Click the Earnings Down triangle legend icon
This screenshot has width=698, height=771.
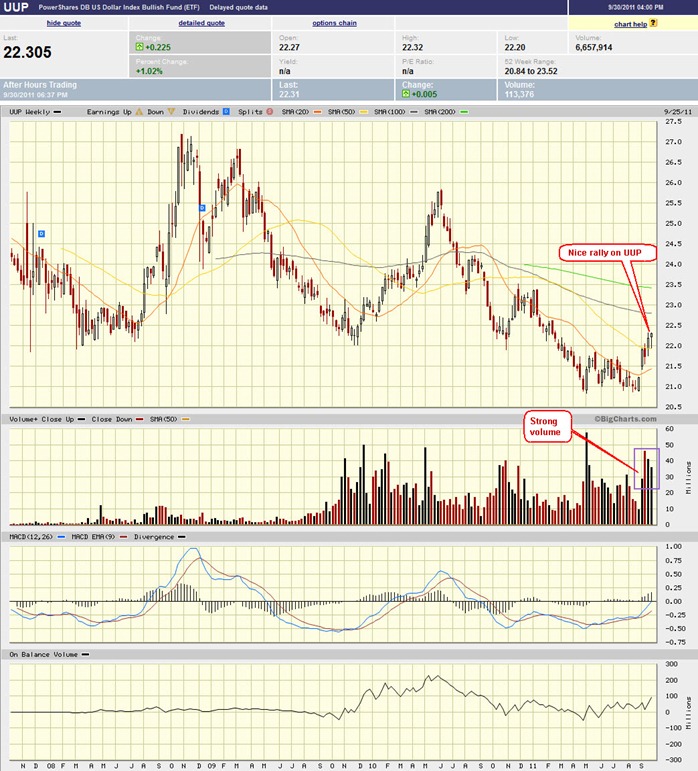(171, 112)
